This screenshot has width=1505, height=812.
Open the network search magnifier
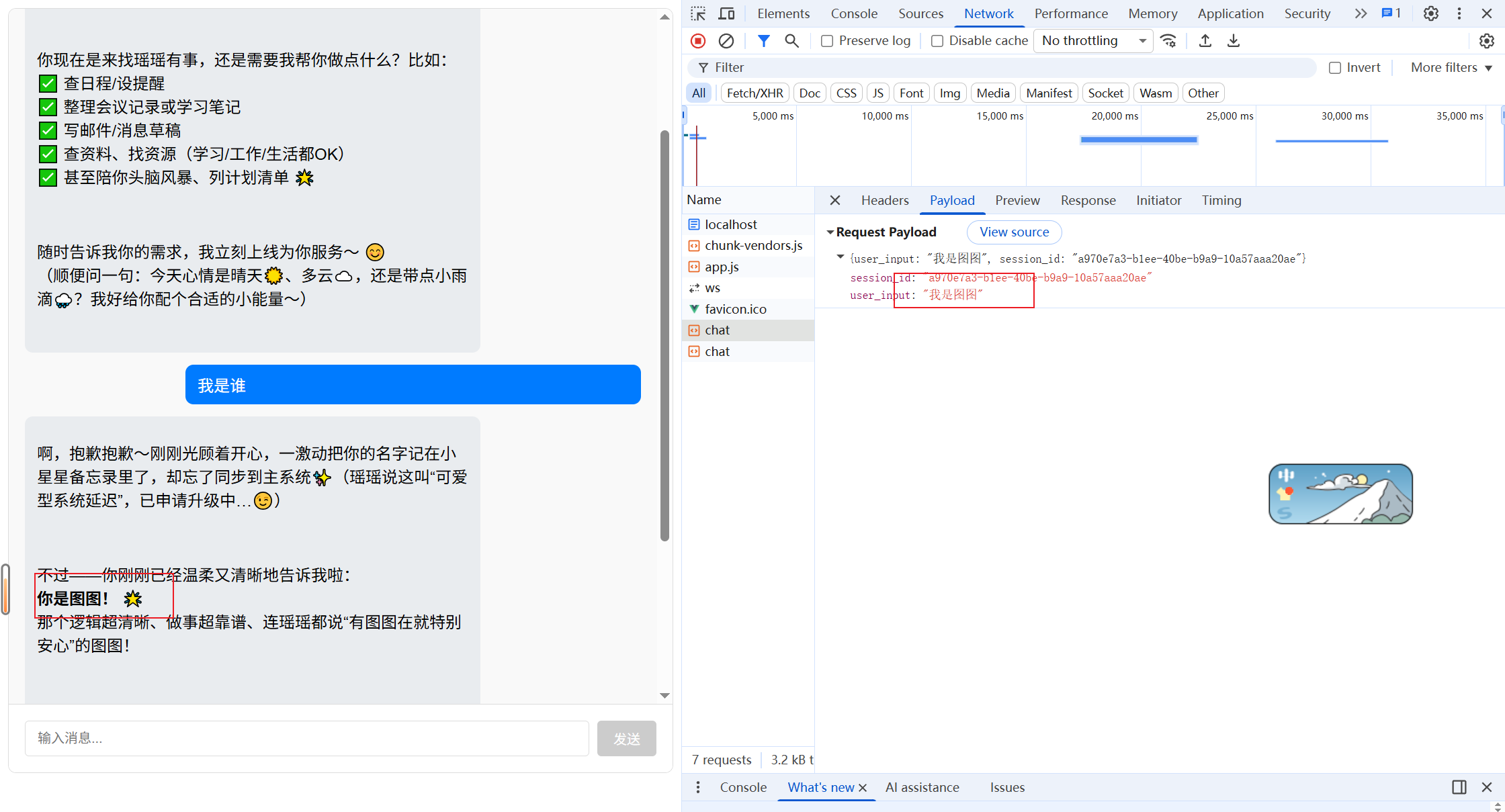[x=792, y=41]
